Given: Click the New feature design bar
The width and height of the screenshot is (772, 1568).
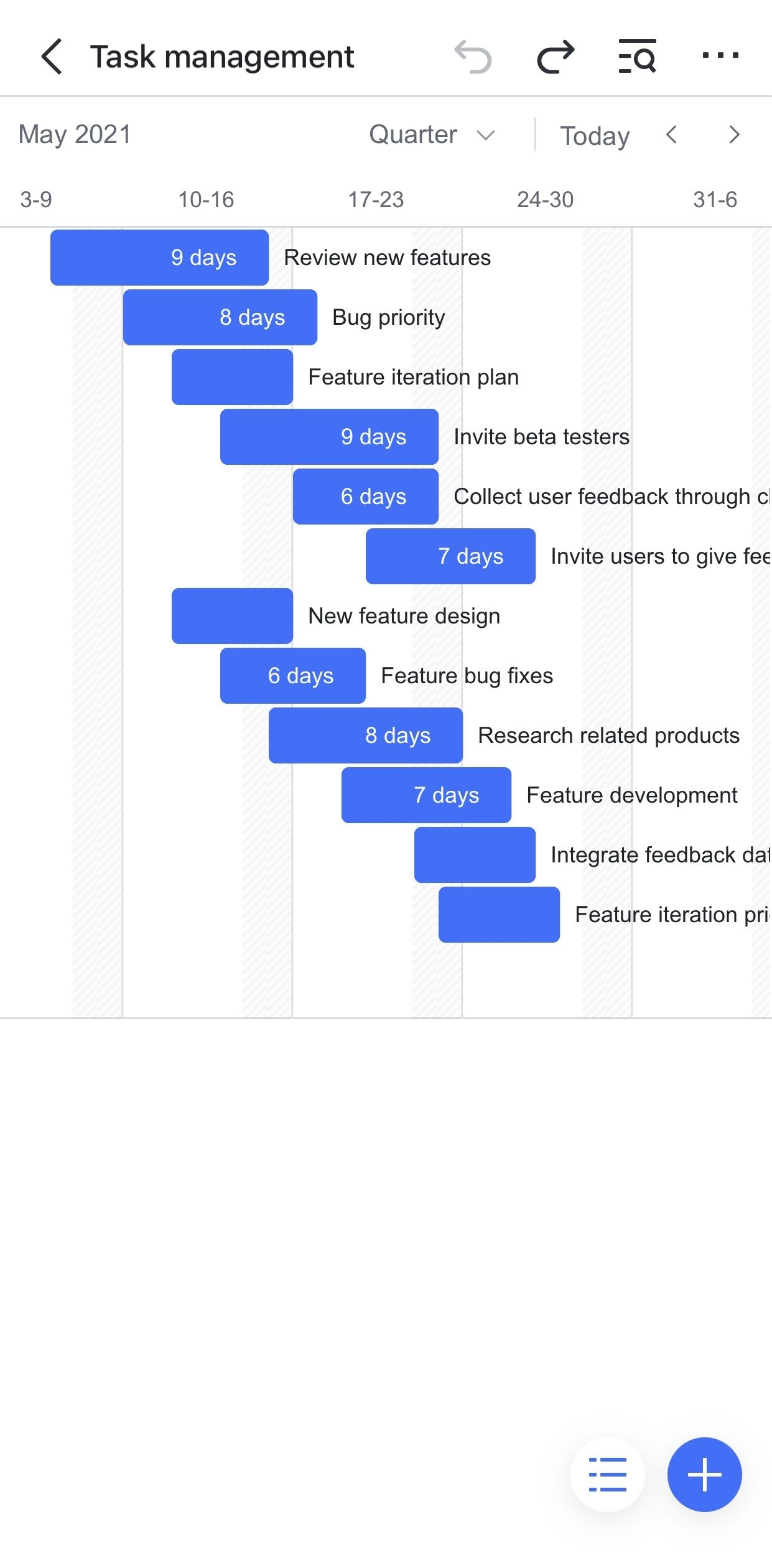Looking at the screenshot, I should click(x=232, y=616).
